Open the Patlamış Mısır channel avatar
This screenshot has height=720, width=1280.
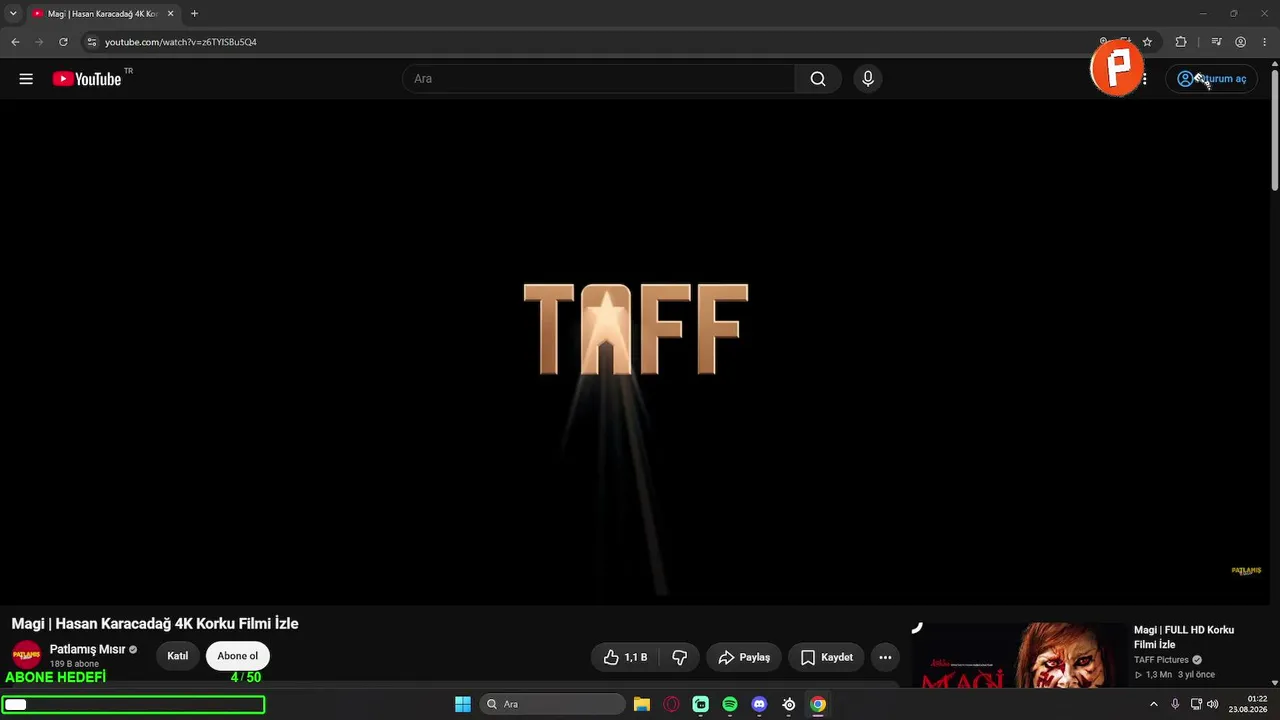tap(26, 656)
